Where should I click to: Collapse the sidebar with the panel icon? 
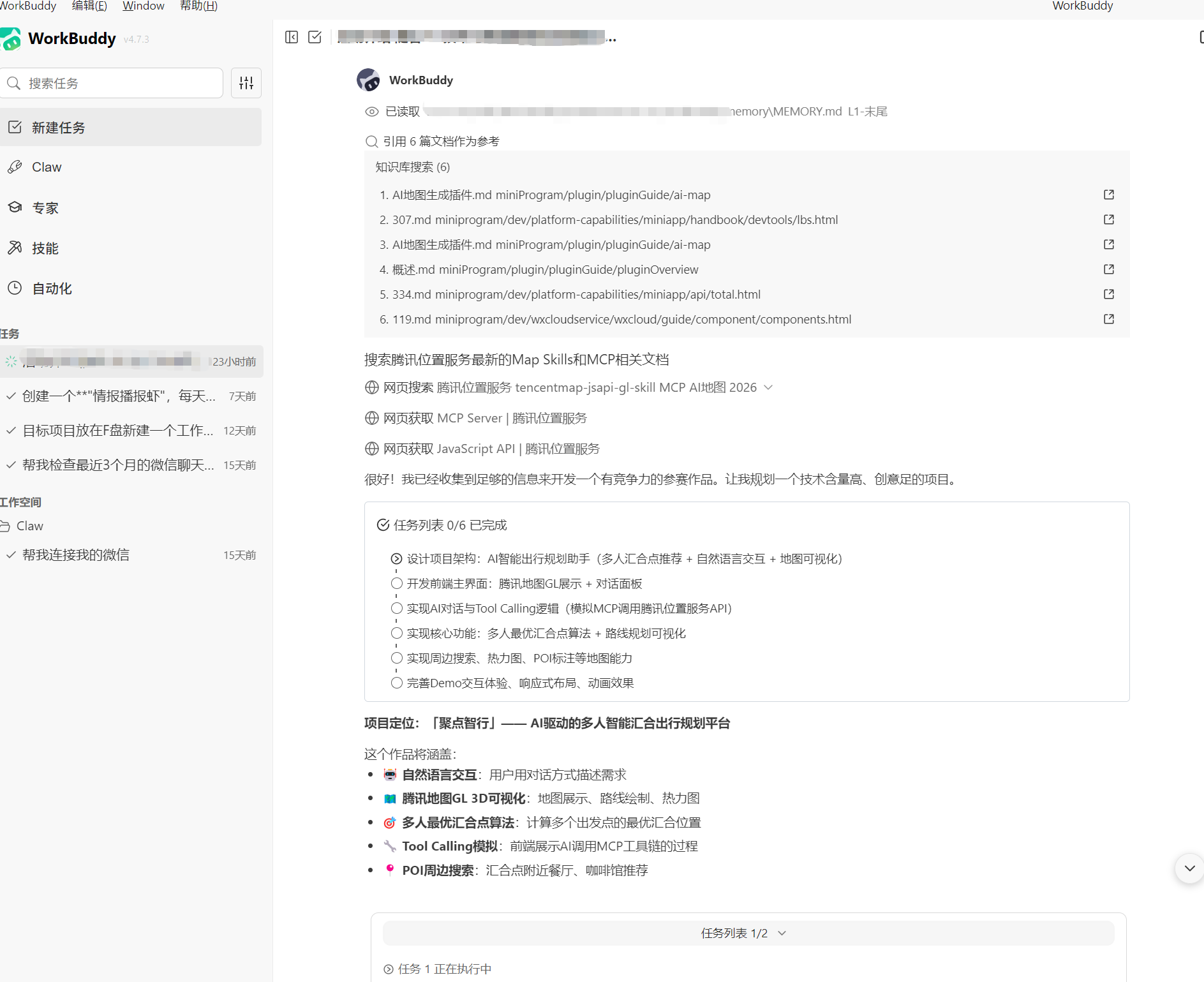(292, 37)
